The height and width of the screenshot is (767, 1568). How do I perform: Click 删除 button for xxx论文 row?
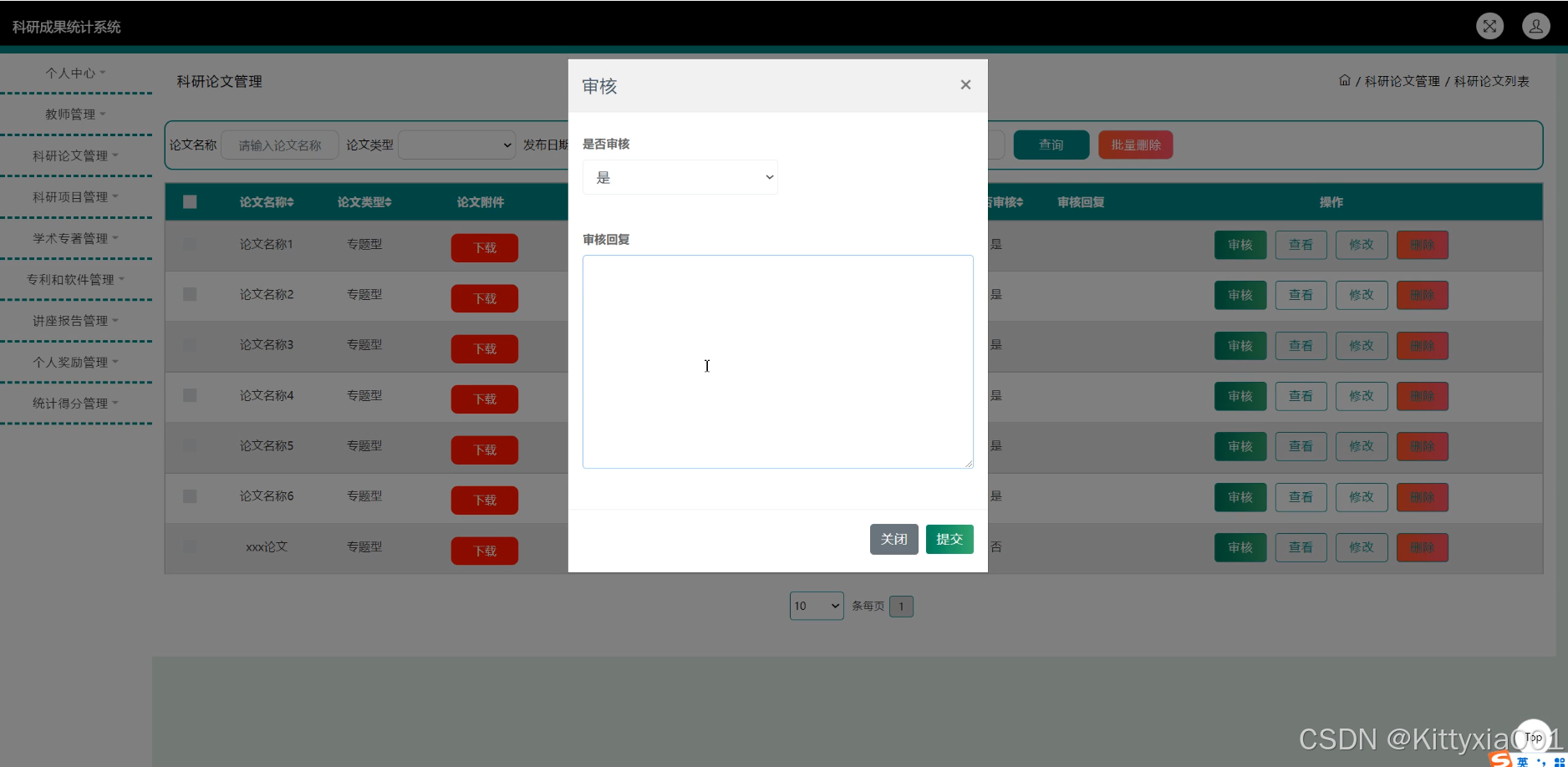click(x=1423, y=547)
